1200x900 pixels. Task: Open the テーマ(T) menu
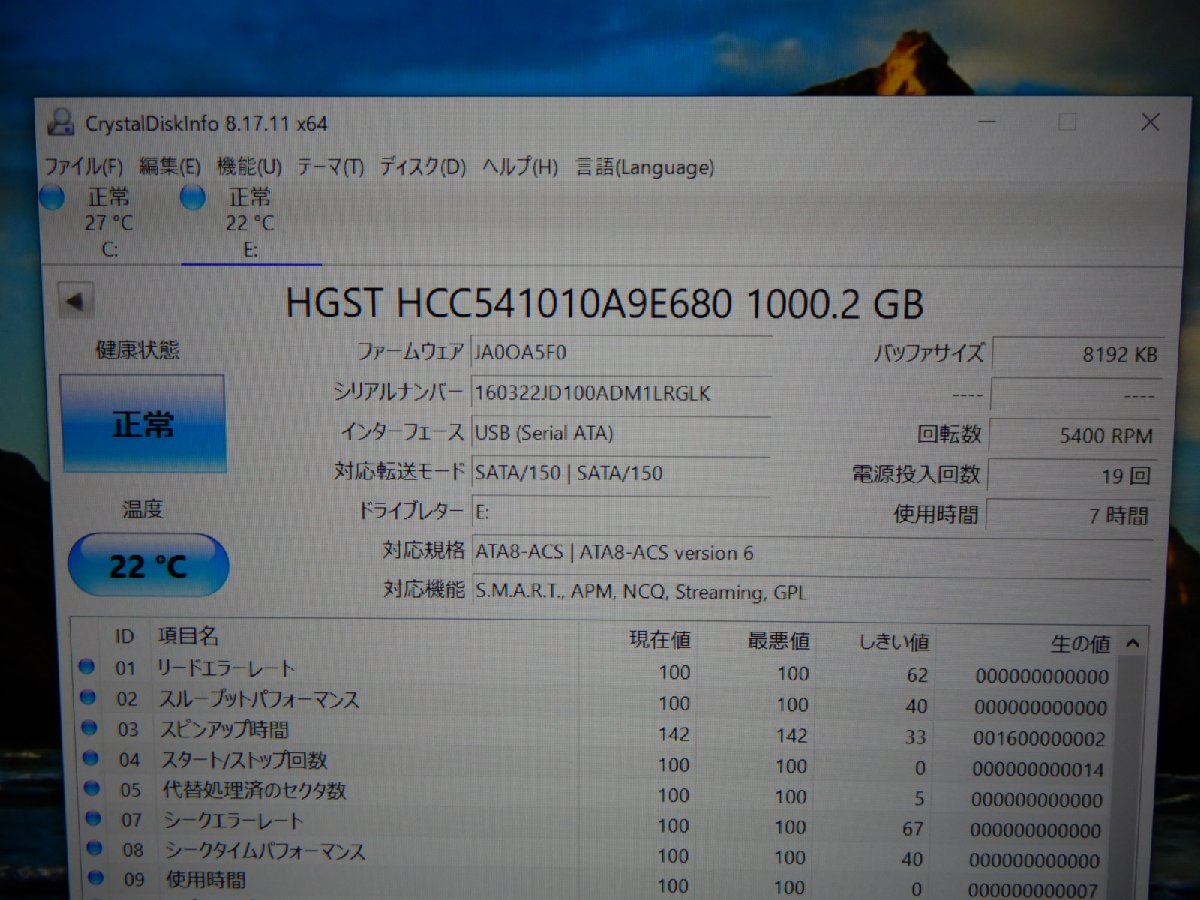(x=330, y=167)
